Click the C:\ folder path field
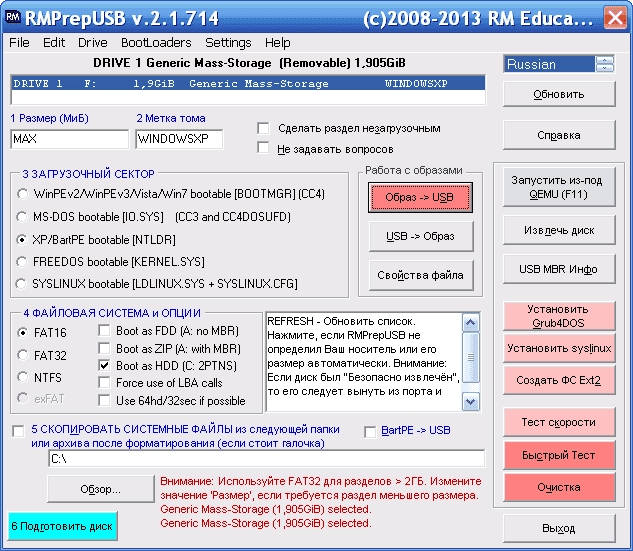Image resolution: width=633 pixels, height=551 pixels. pyautogui.click(x=266, y=459)
